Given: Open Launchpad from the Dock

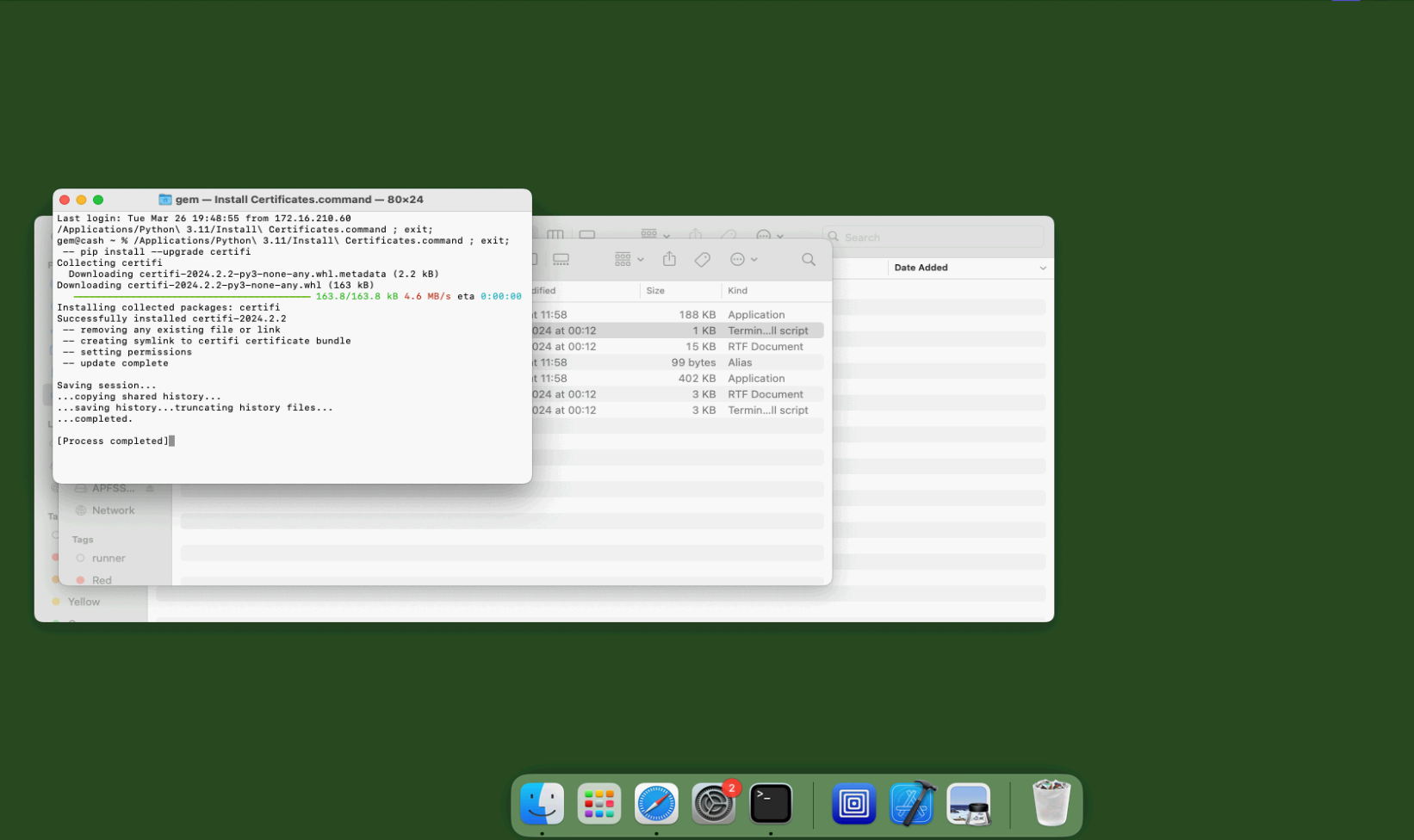Looking at the screenshot, I should click(598, 803).
